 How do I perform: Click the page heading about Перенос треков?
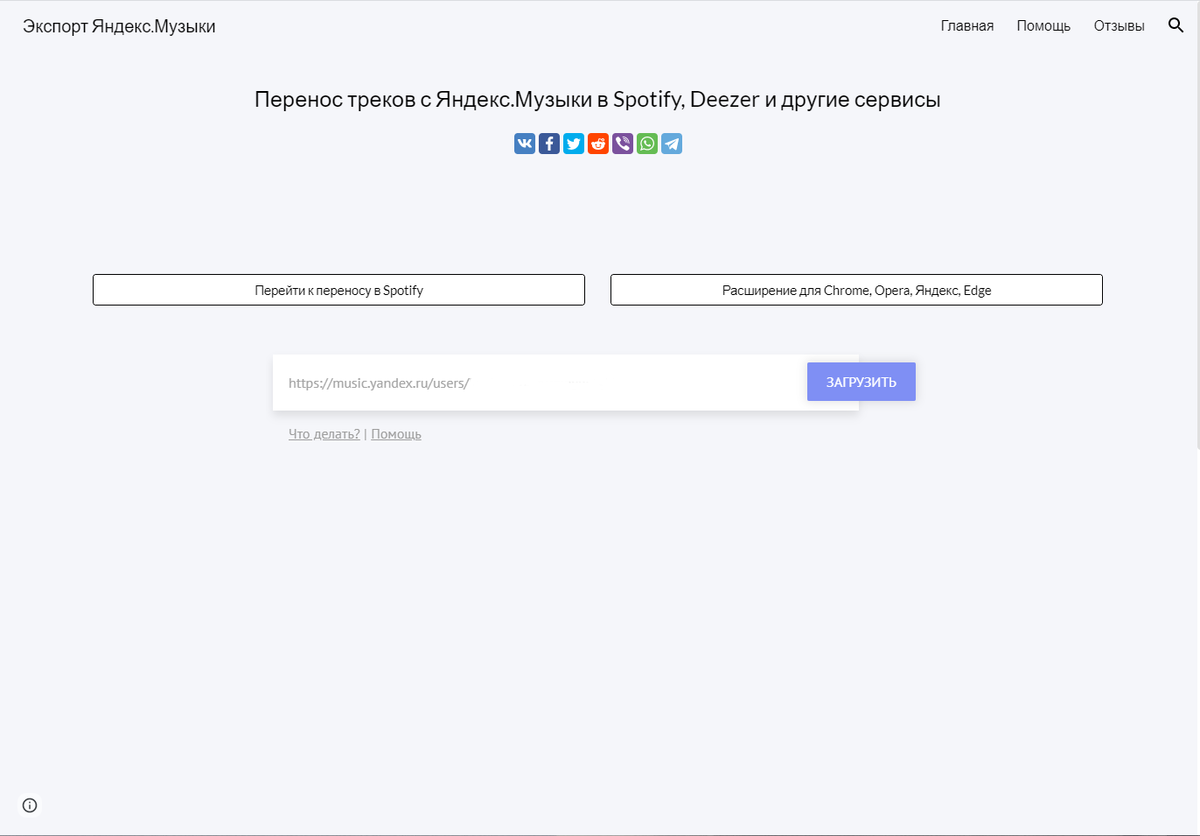coord(598,100)
